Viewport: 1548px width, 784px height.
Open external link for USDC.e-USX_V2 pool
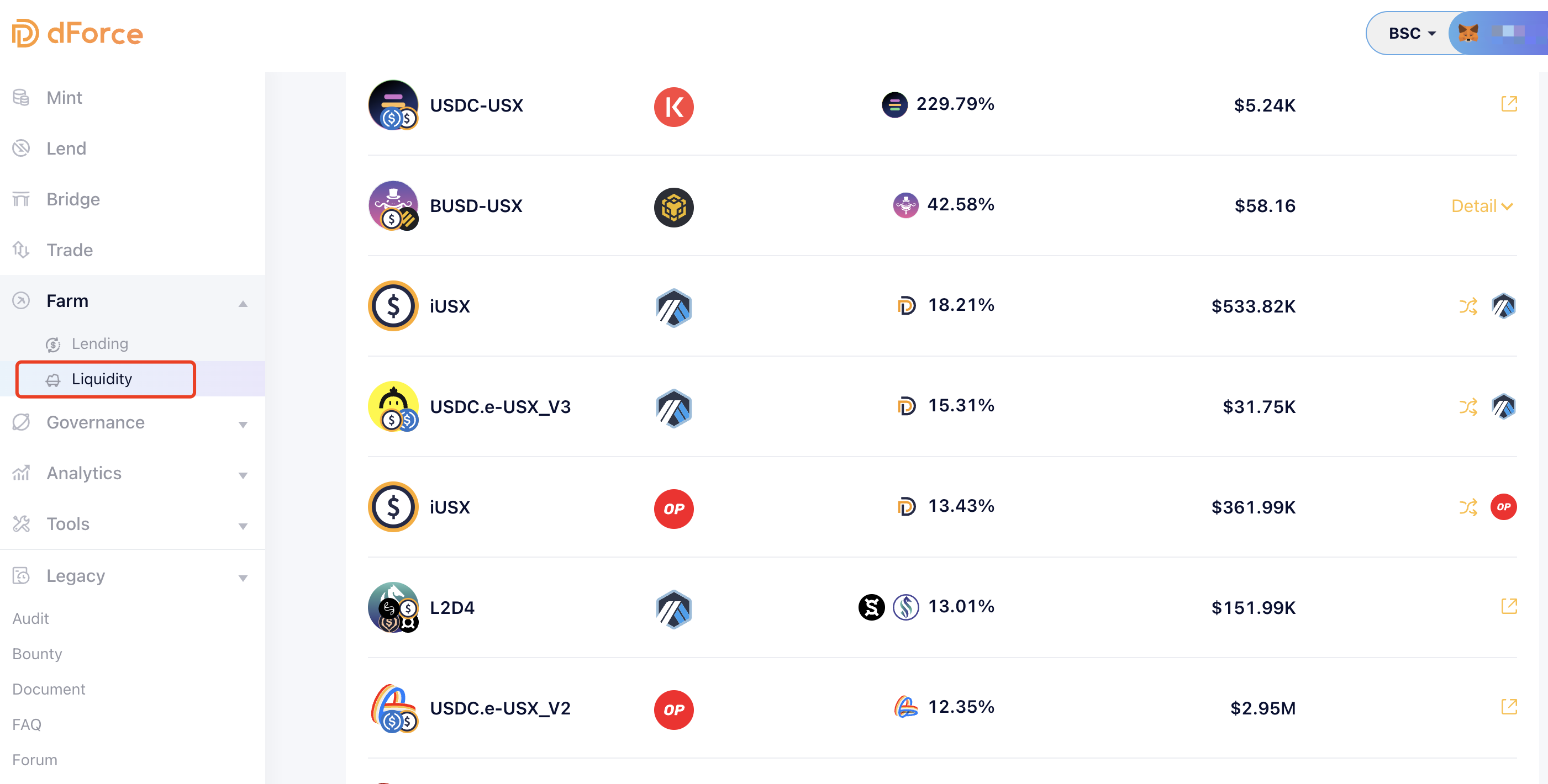pyautogui.click(x=1508, y=707)
